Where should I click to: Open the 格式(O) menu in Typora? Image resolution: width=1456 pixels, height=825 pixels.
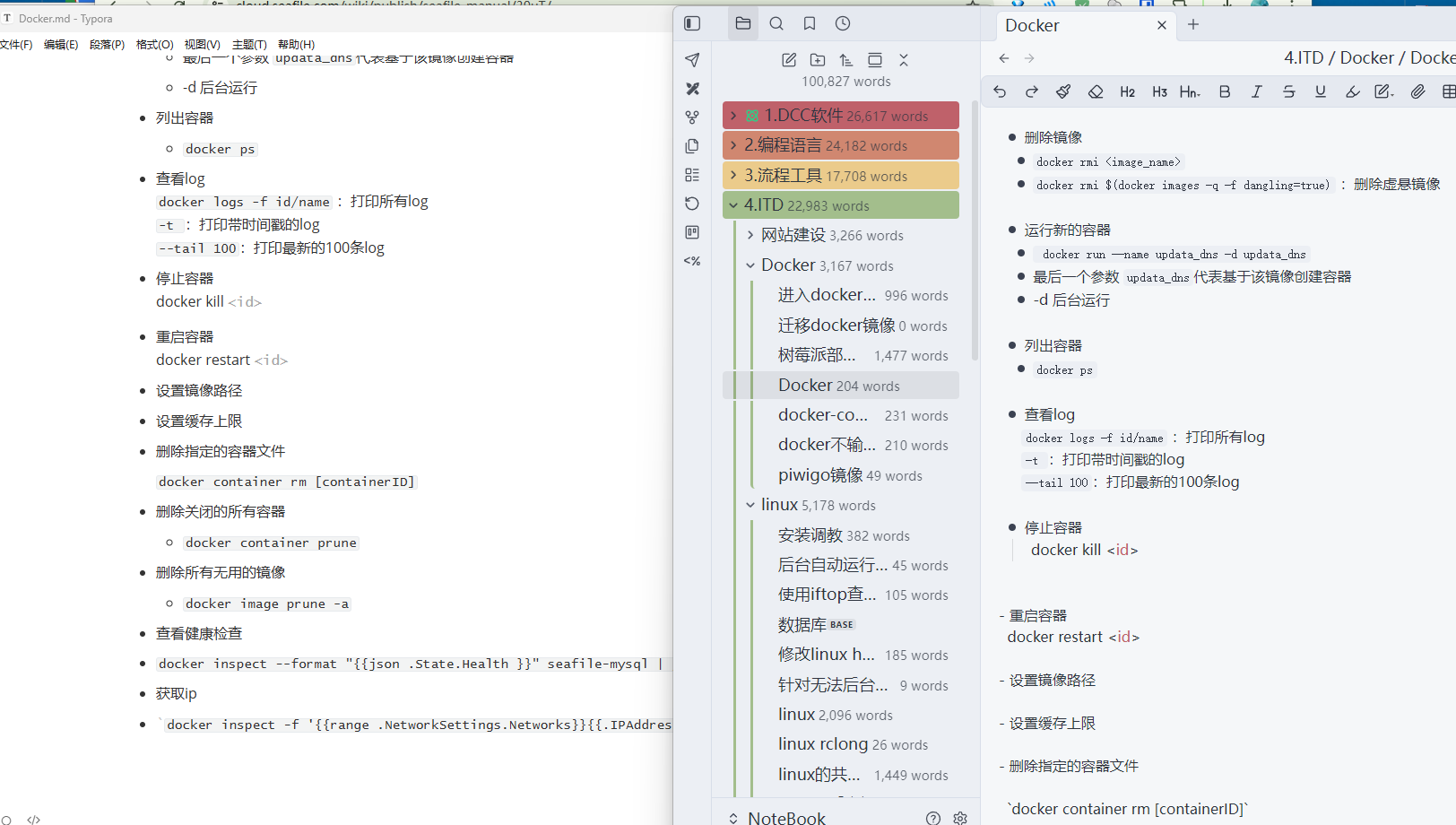tap(154, 44)
